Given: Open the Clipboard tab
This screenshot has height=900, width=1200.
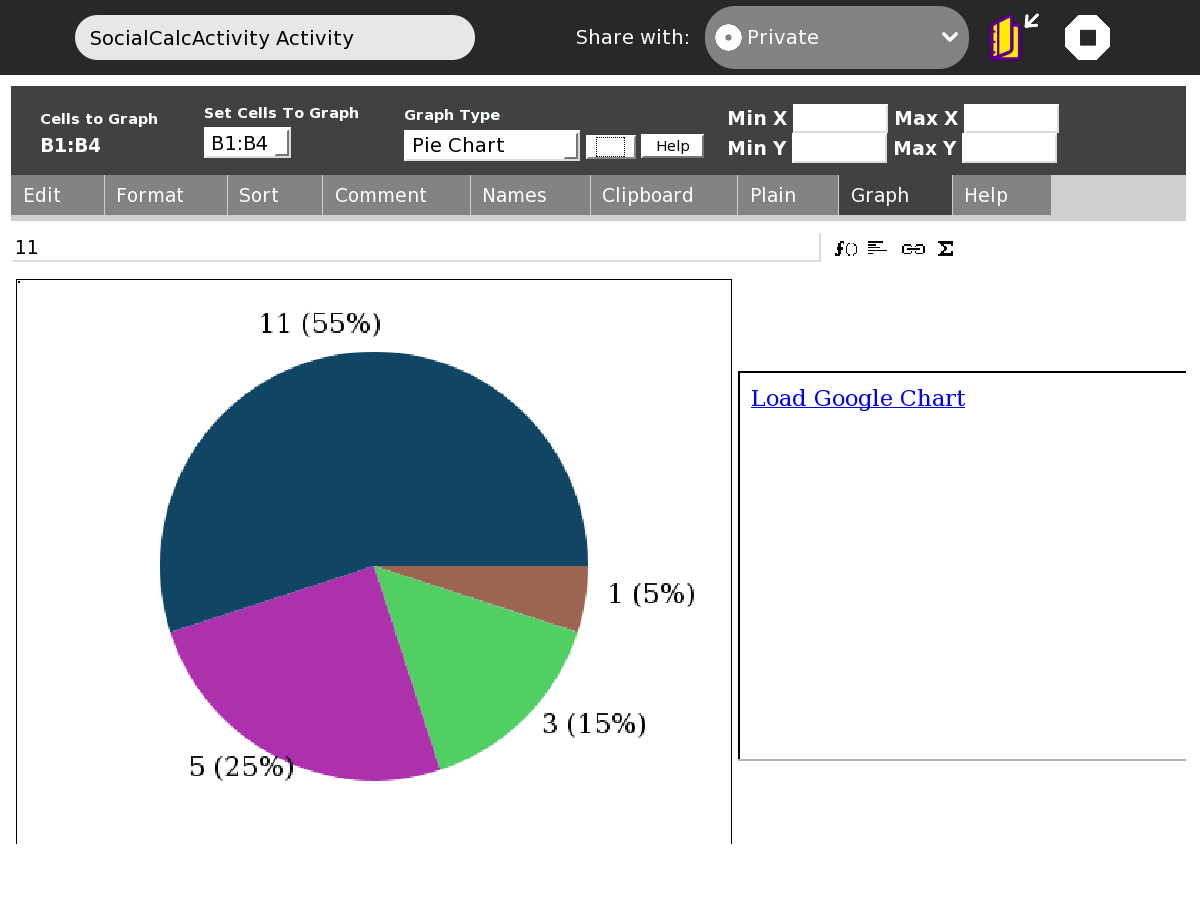Looking at the screenshot, I should pyautogui.click(x=664, y=195).
